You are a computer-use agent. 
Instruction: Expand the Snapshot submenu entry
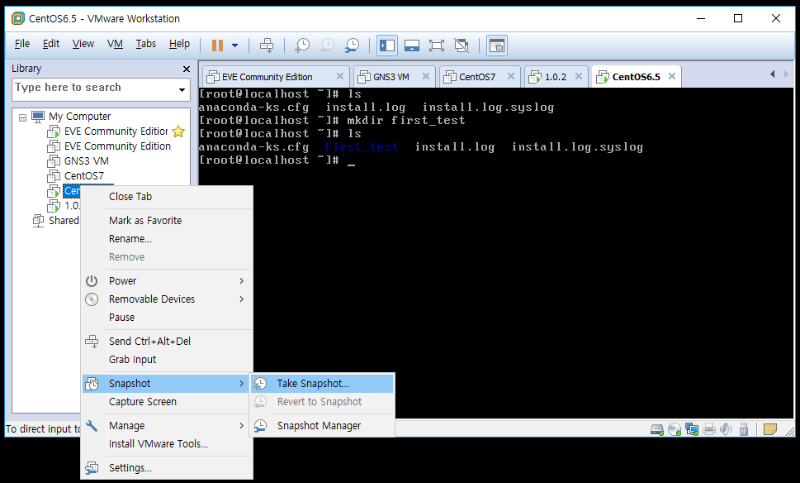pyautogui.click(x=167, y=384)
